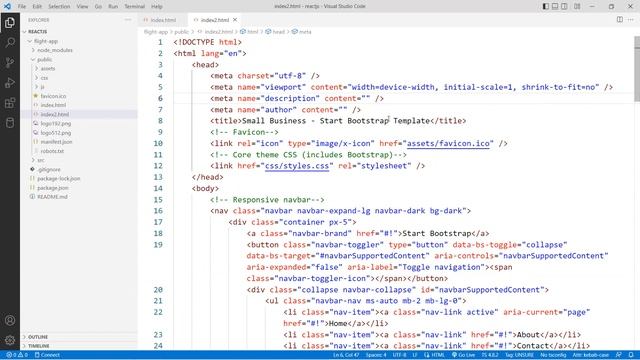
Task: Open the Search view in activity bar
Action: (10, 42)
